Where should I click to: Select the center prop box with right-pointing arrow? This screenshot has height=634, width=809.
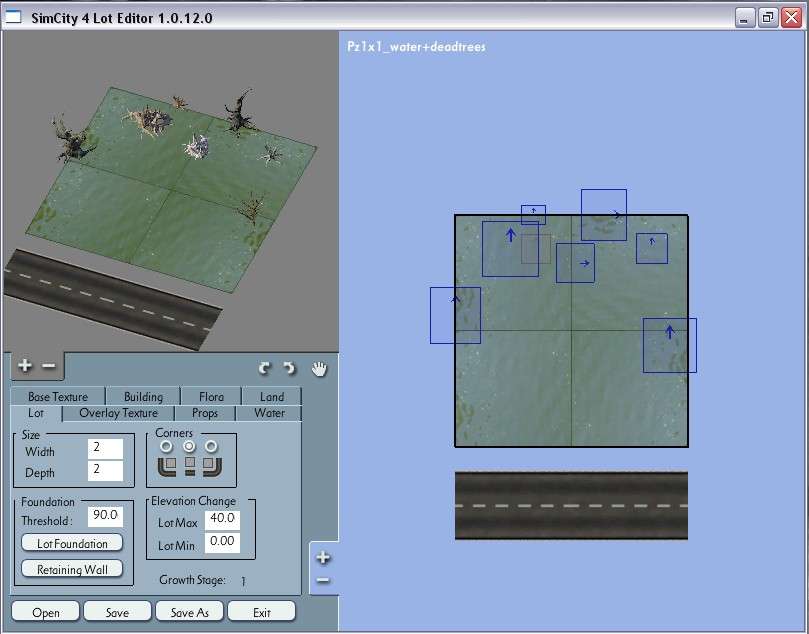(x=575, y=263)
